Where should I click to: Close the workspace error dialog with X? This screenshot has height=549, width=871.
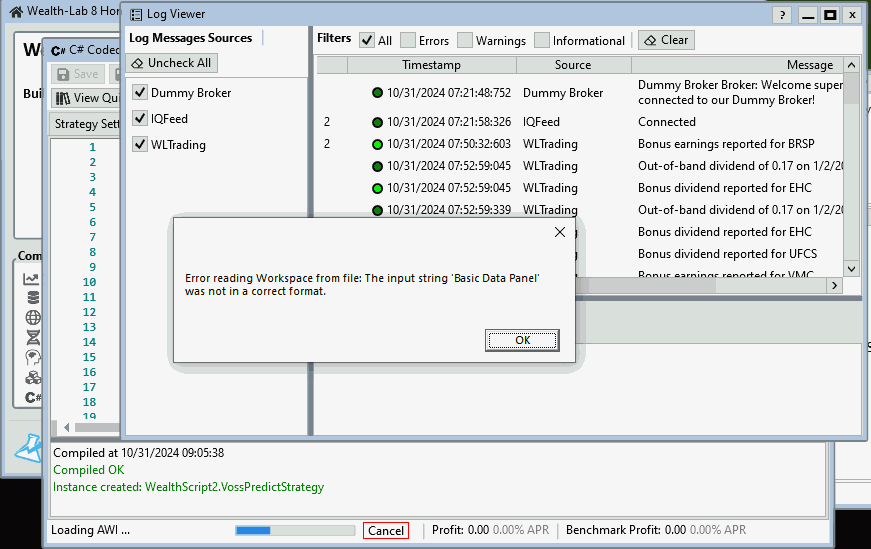[560, 232]
